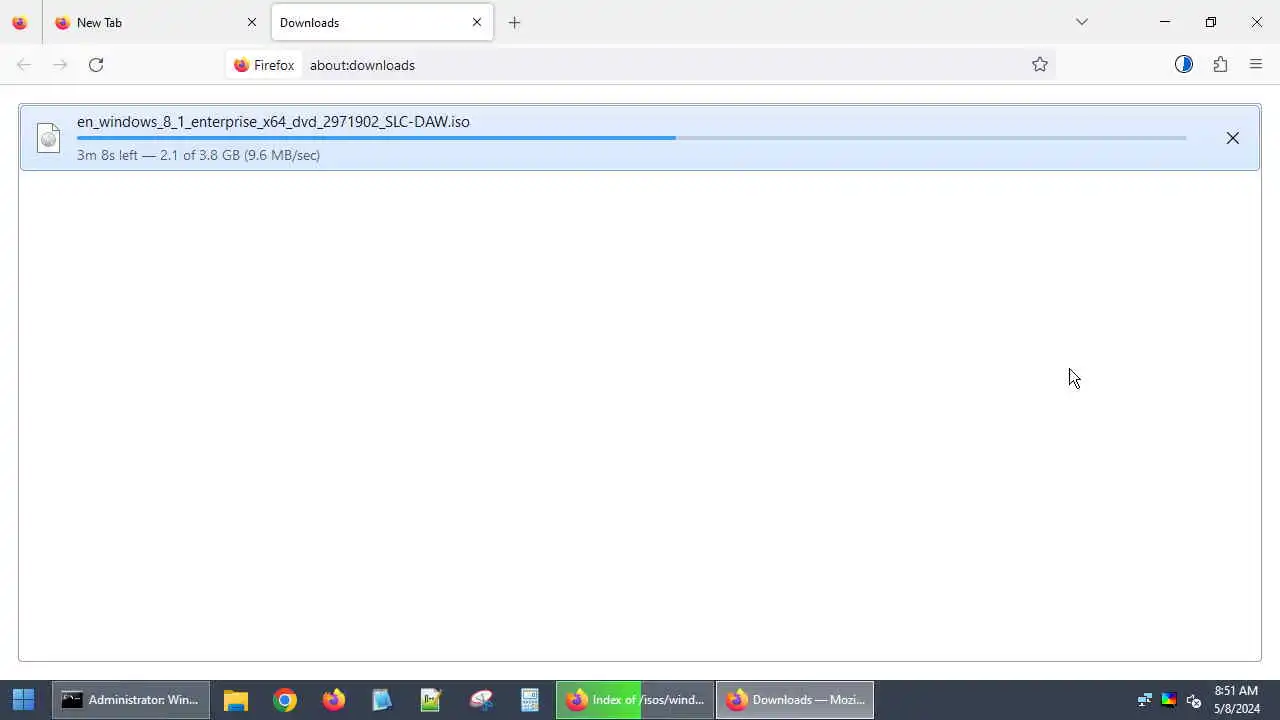Open the paint palette app on taskbar
Viewport: 1280px width, 720px height.
click(481, 700)
